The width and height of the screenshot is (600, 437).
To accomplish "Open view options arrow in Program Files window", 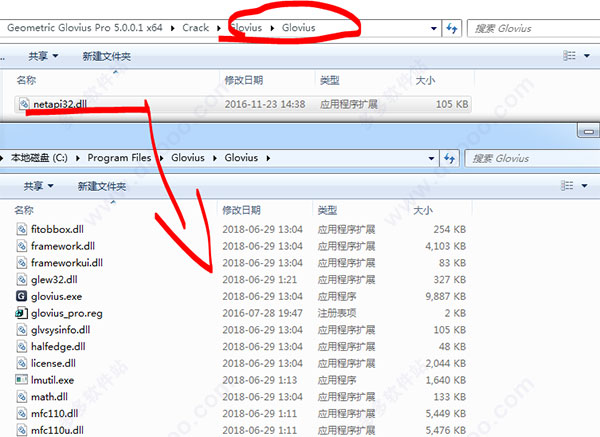I will 585,186.
